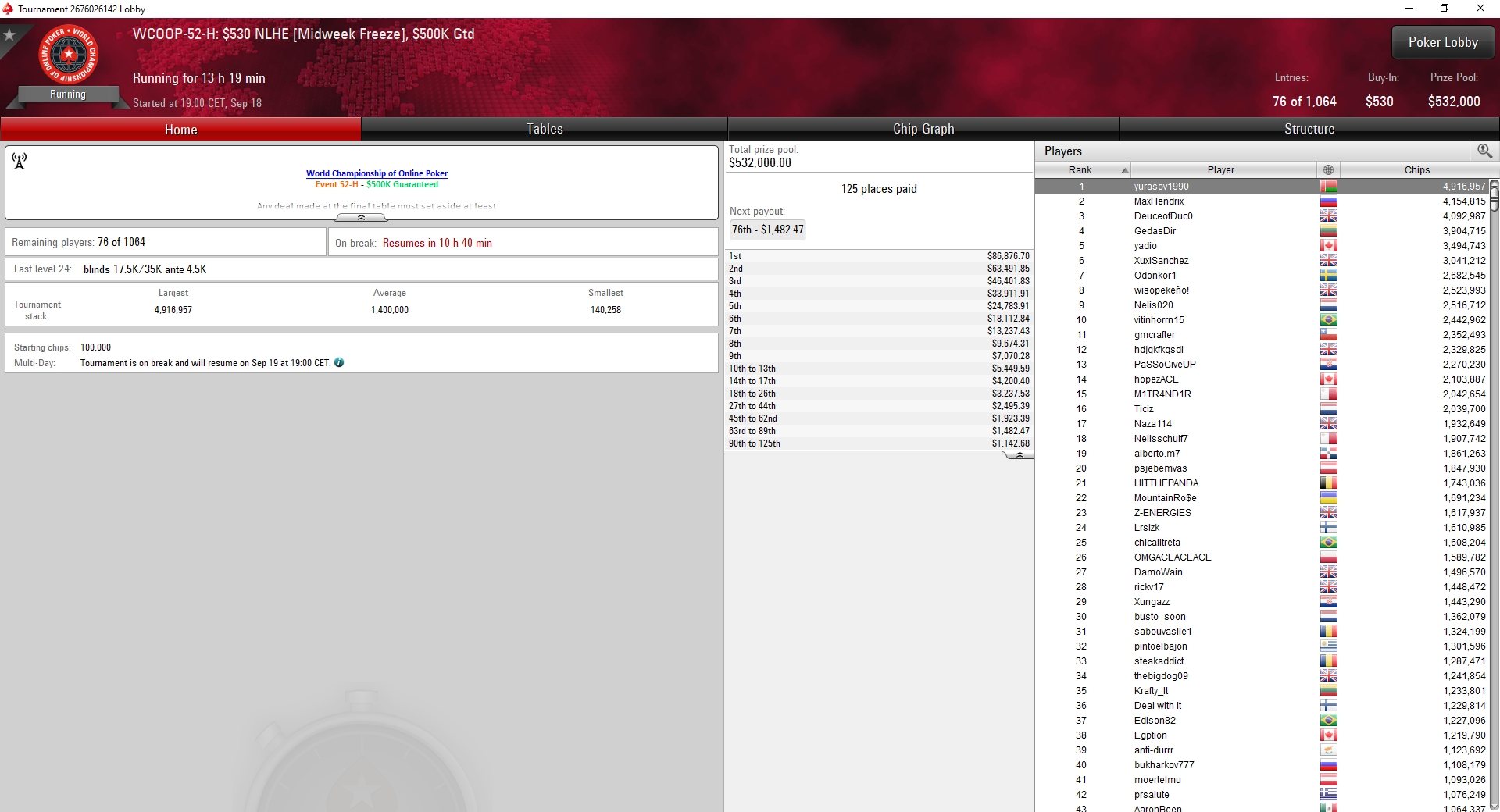Click the flag icon next to vitinhorrn15
1500x812 pixels.
point(1328,320)
